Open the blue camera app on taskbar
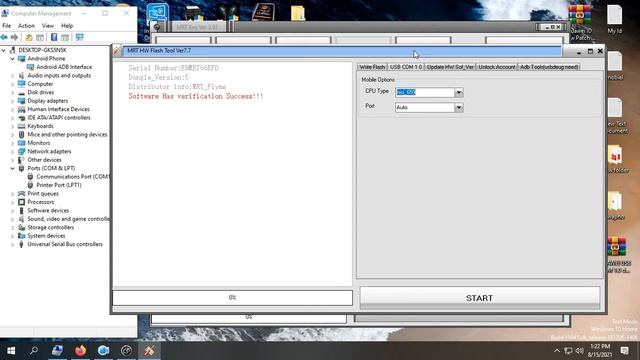 (x=103, y=351)
